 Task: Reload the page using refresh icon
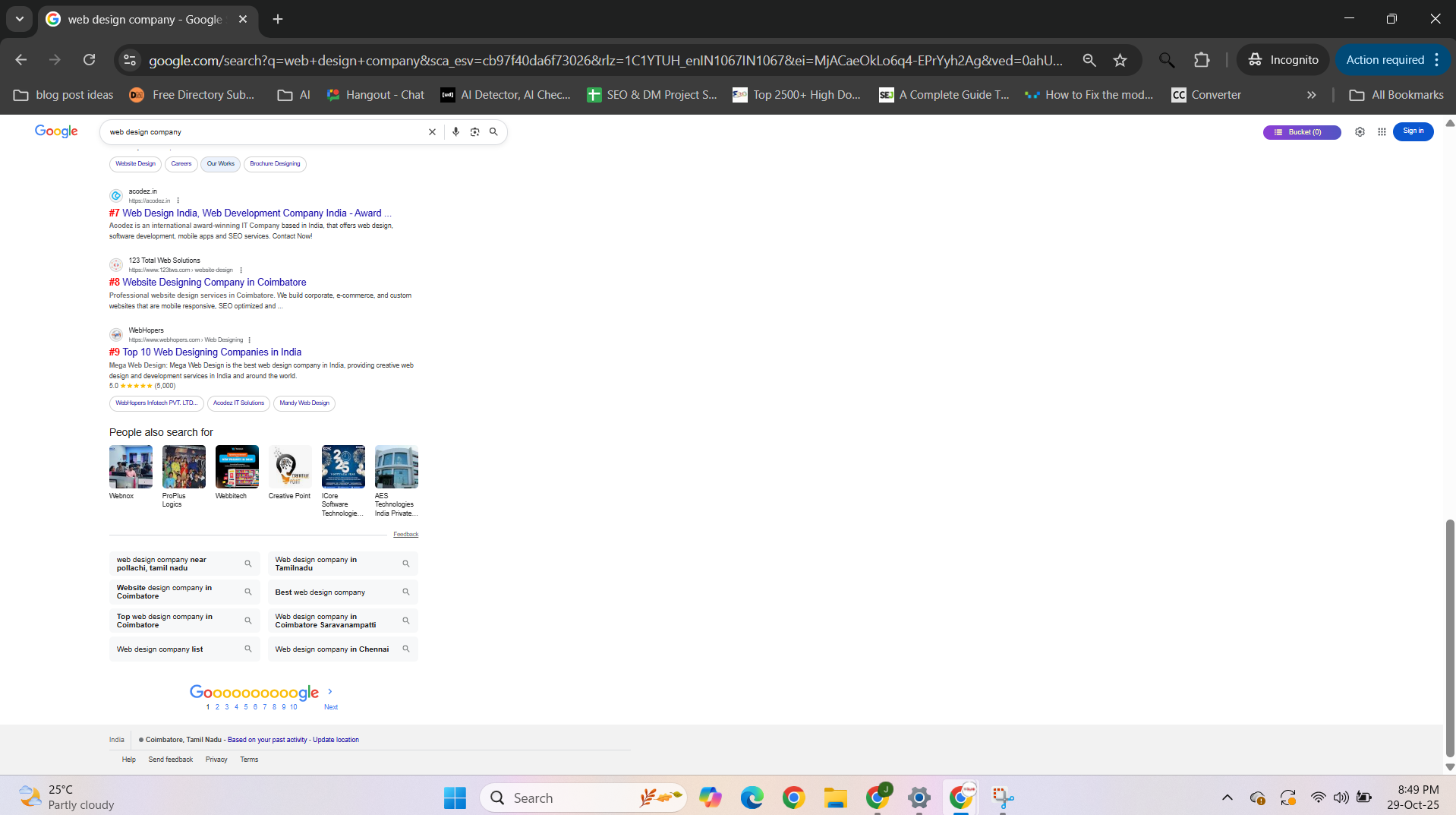(89, 60)
